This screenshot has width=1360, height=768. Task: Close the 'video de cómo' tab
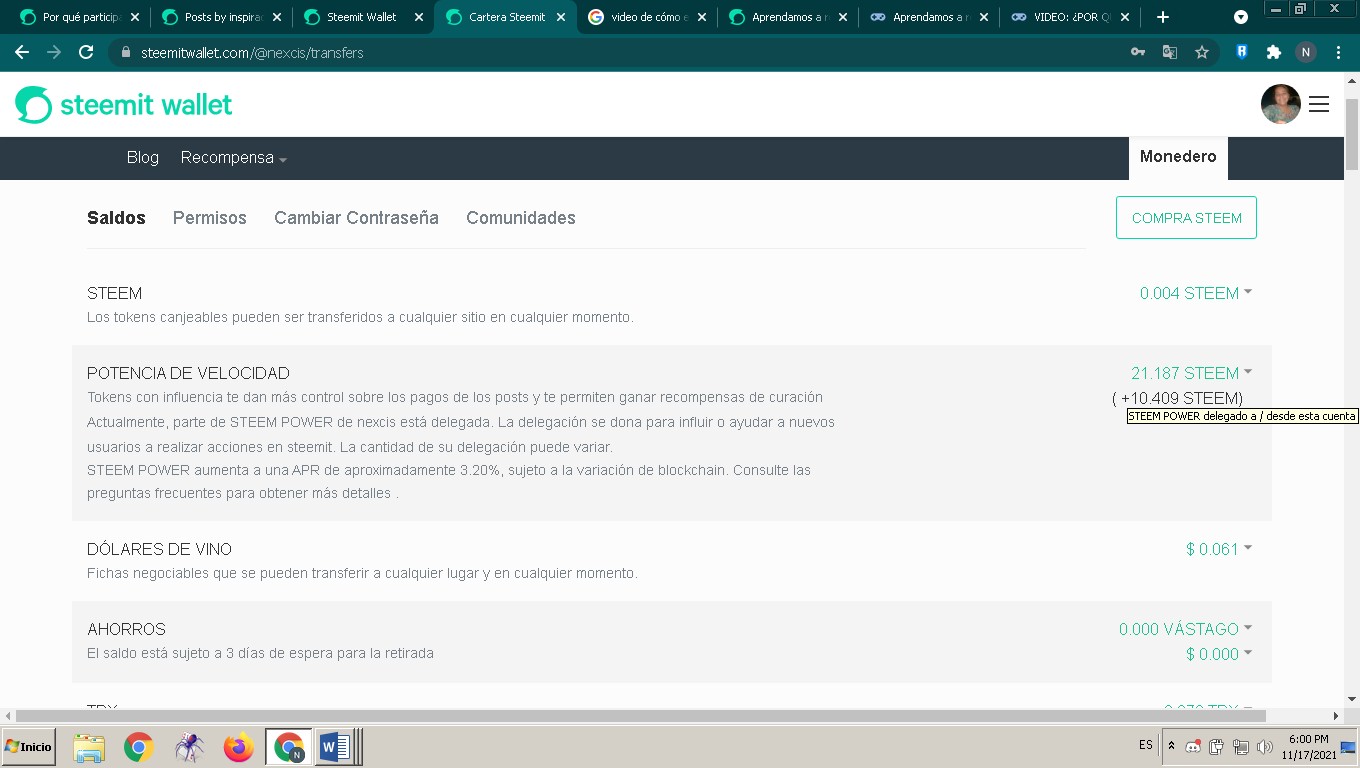pos(703,17)
